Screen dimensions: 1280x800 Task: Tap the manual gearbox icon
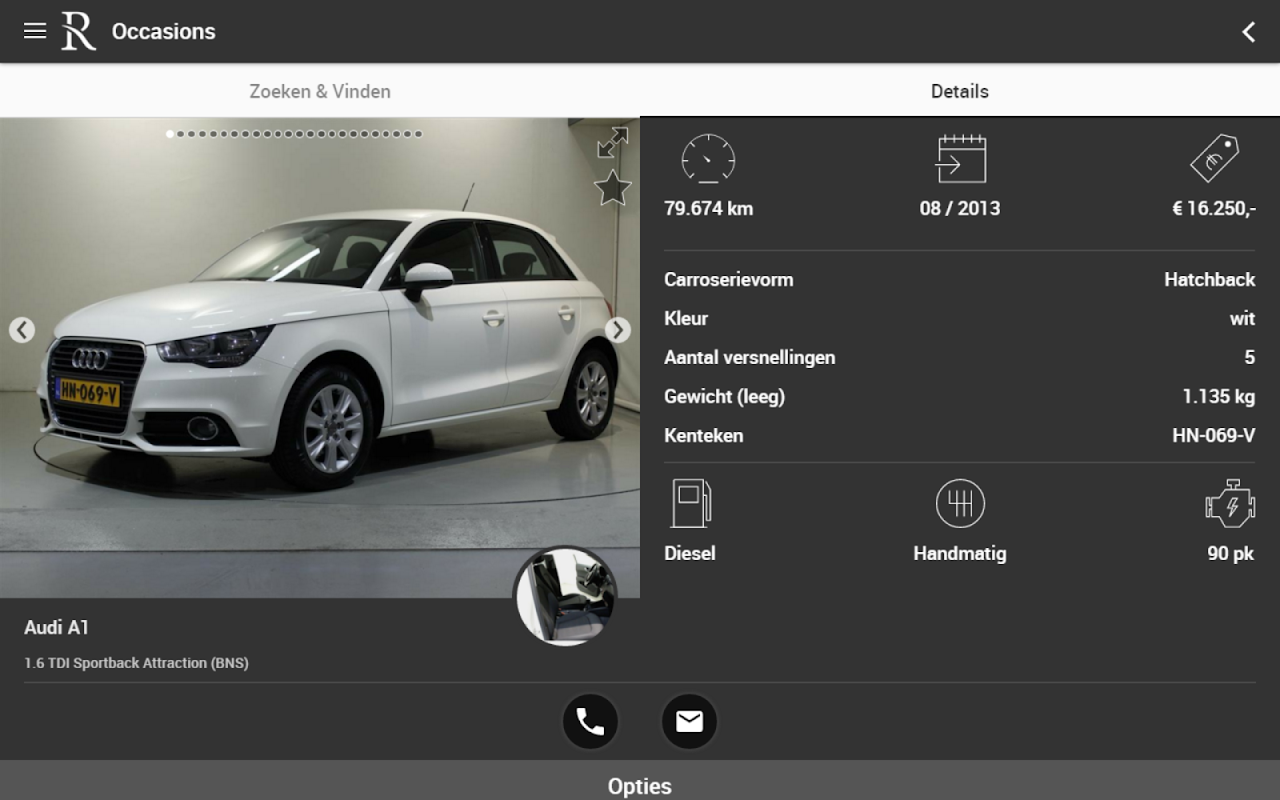pos(960,503)
